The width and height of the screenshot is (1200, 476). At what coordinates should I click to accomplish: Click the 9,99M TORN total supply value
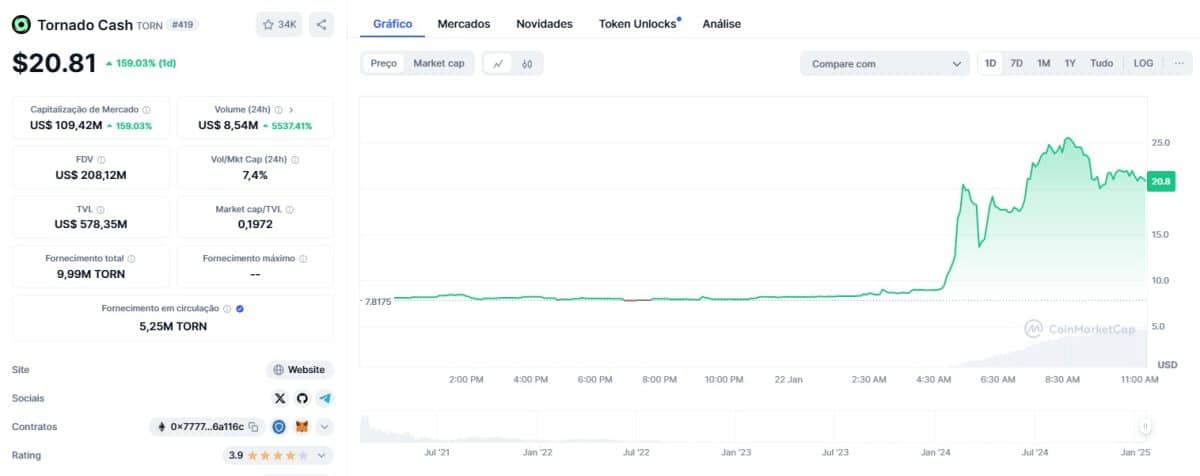(91, 274)
